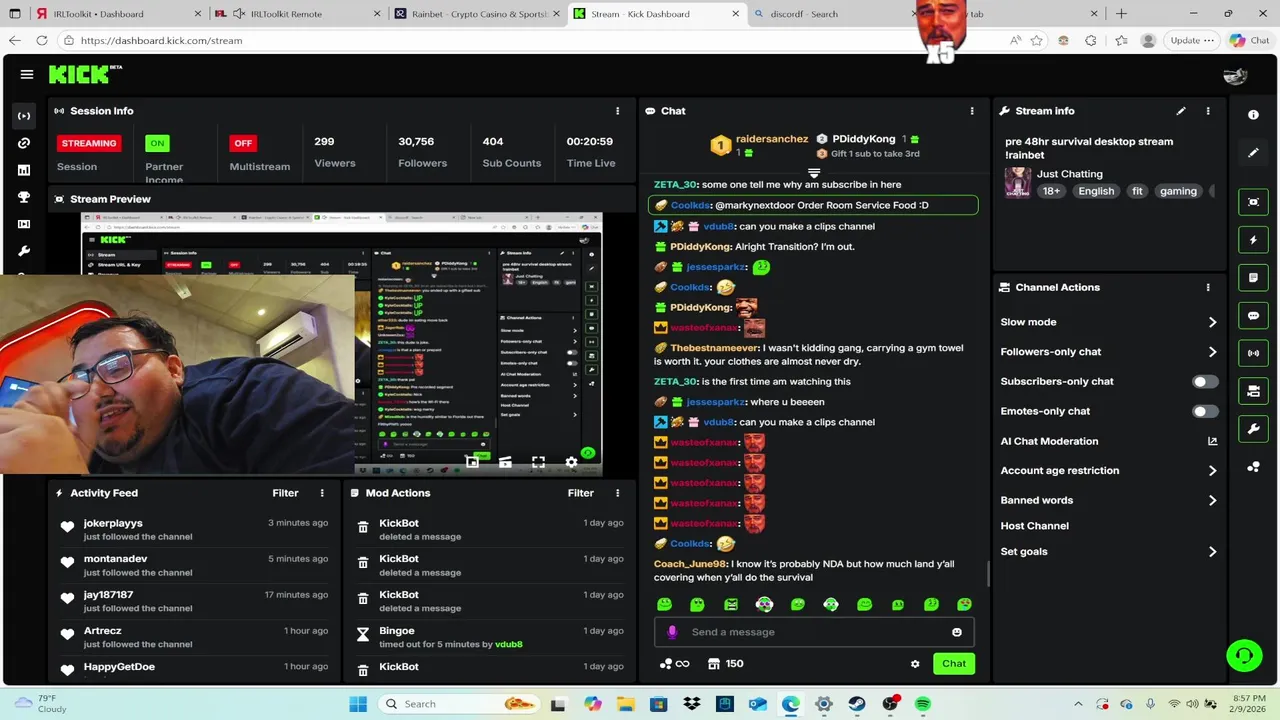Click the chat bubble icon in right sidebar
Screen dimensions: 1280x720
1253,315
